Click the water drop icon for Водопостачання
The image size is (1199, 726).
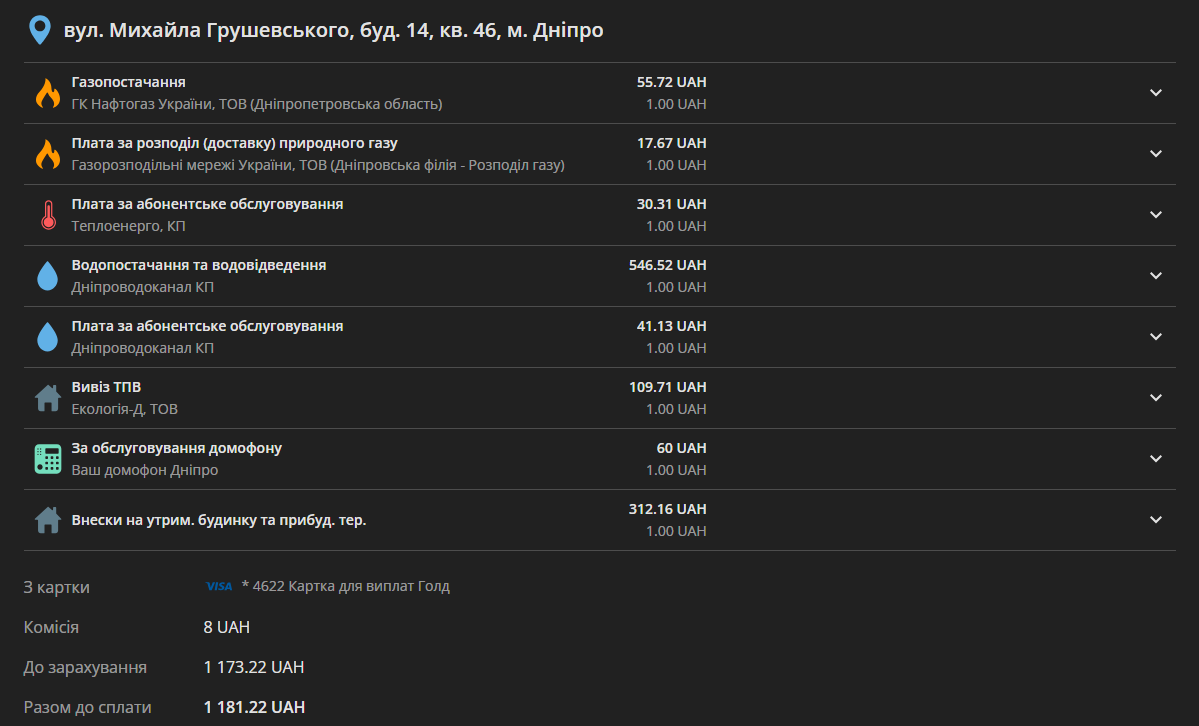(47, 276)
